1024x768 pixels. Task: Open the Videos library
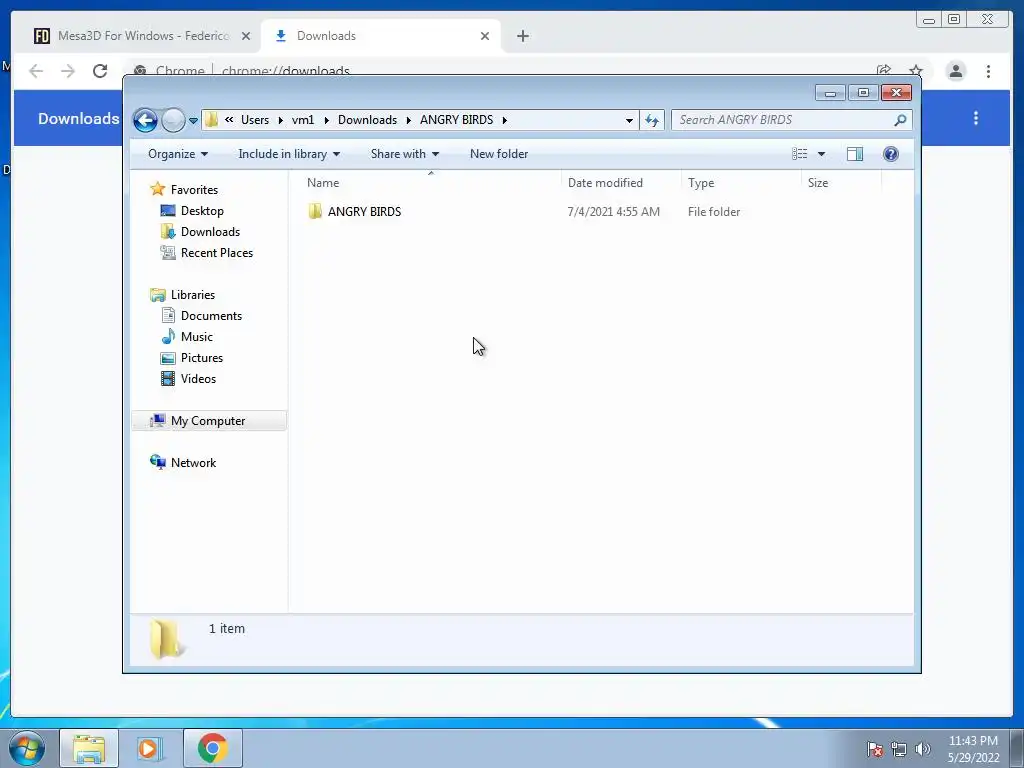coord(198,379)
